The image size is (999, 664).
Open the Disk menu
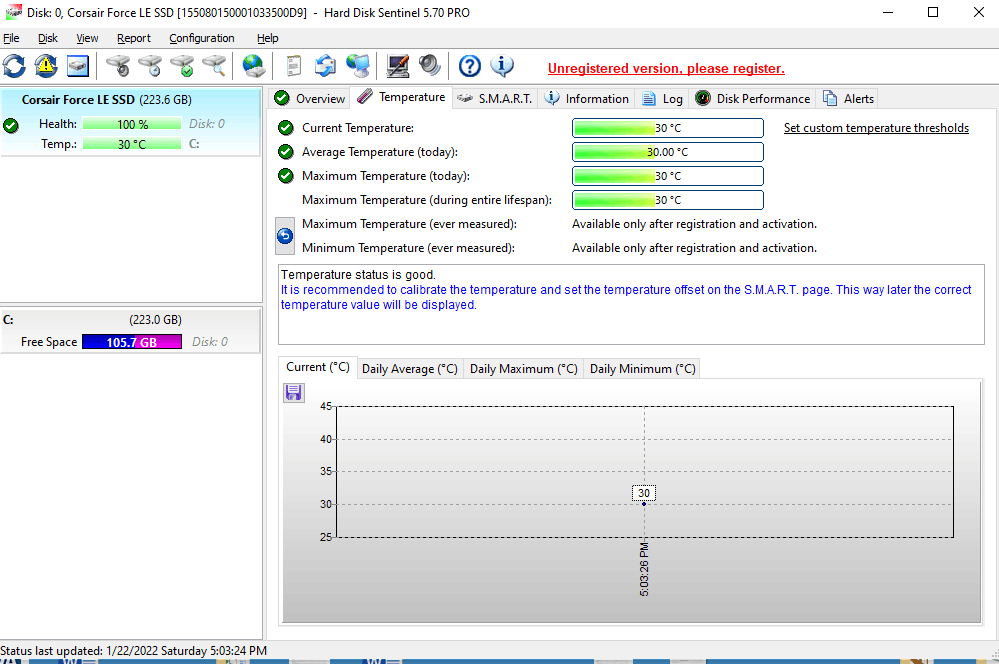point(48,38)
